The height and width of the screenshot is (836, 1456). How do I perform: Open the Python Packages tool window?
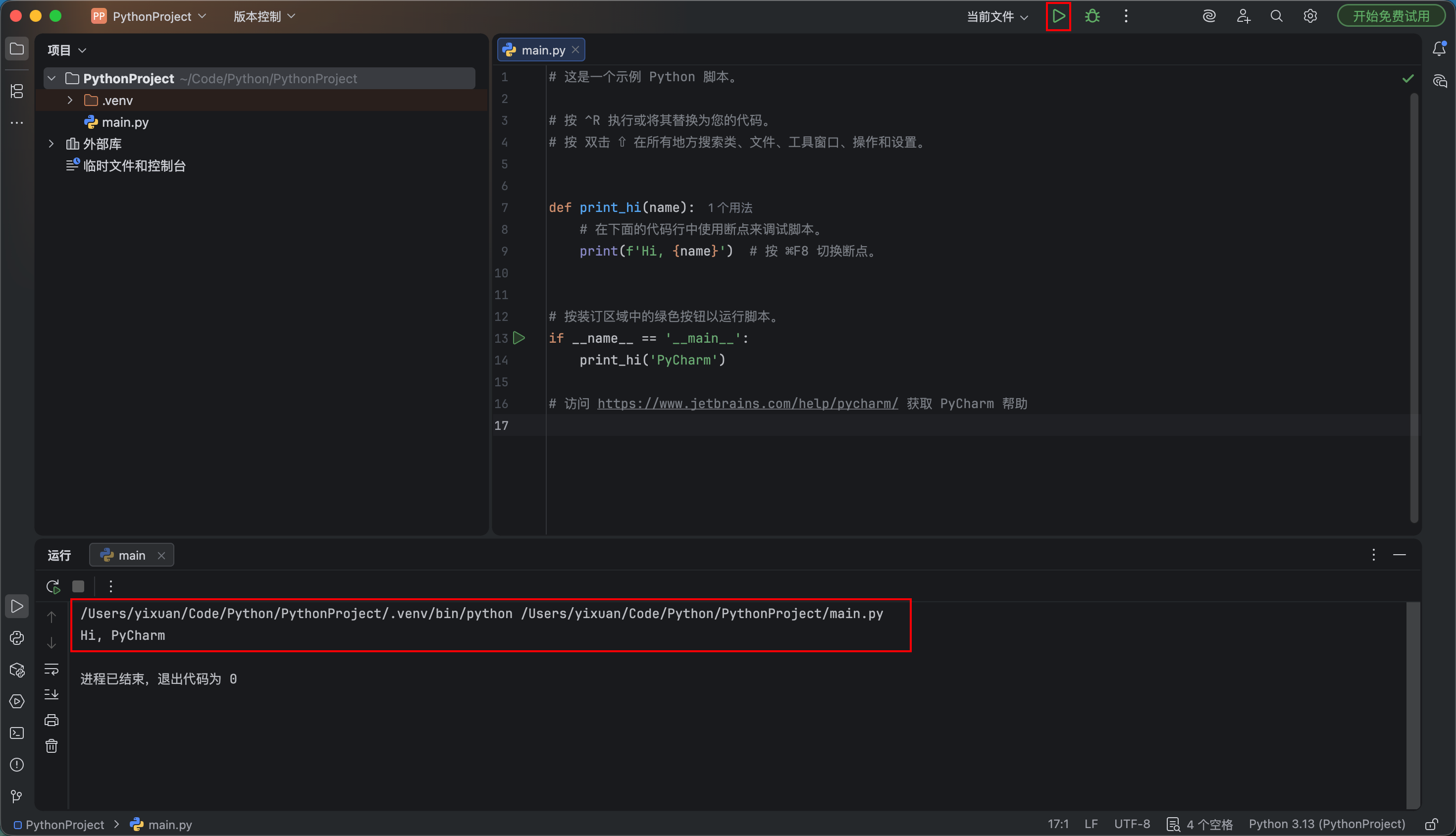coord(17,670)
